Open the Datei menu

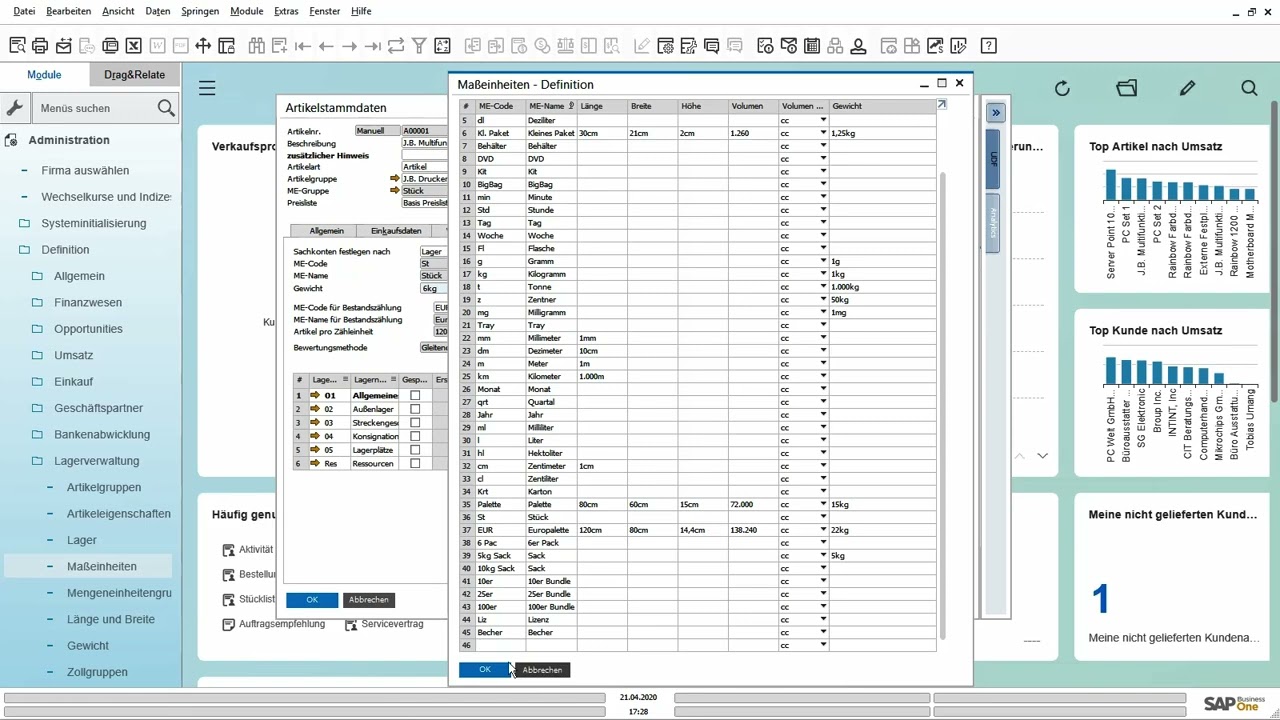tap(24, 11)
